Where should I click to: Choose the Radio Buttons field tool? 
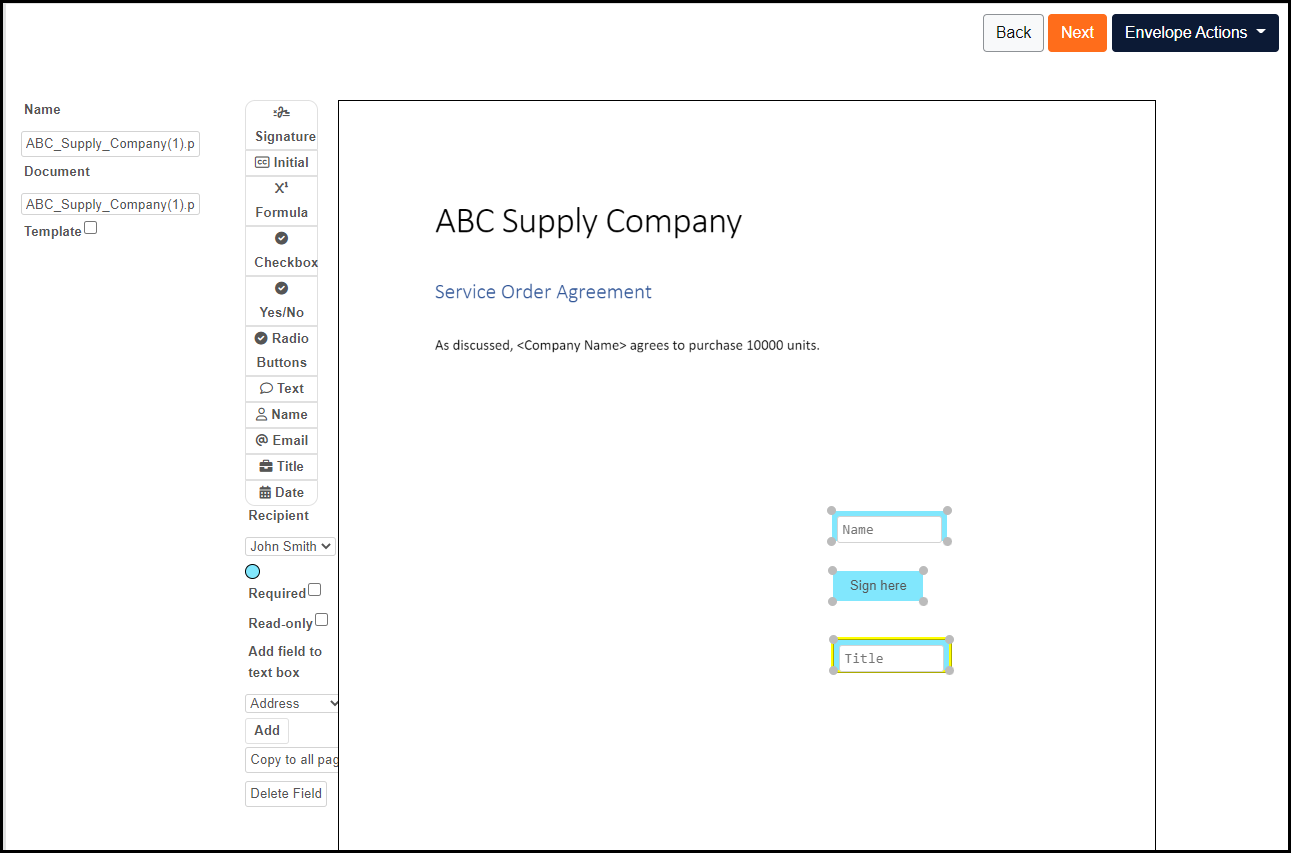tap(281, 350)
